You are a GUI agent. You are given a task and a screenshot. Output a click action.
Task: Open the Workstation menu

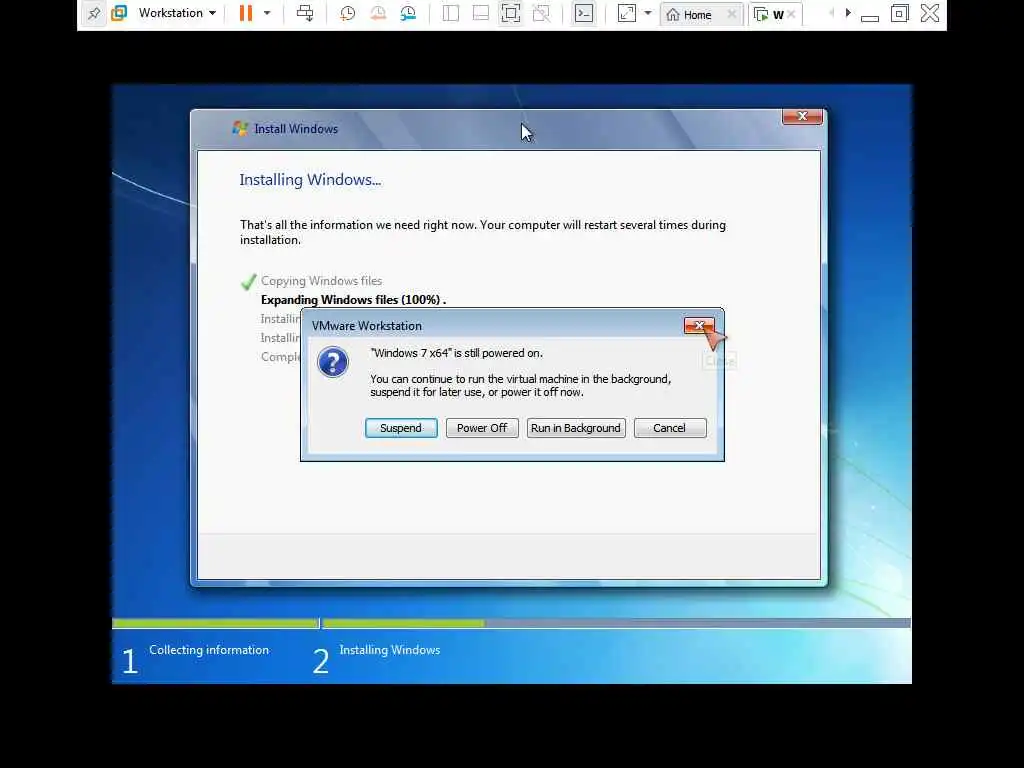click(x=177, y=13)
